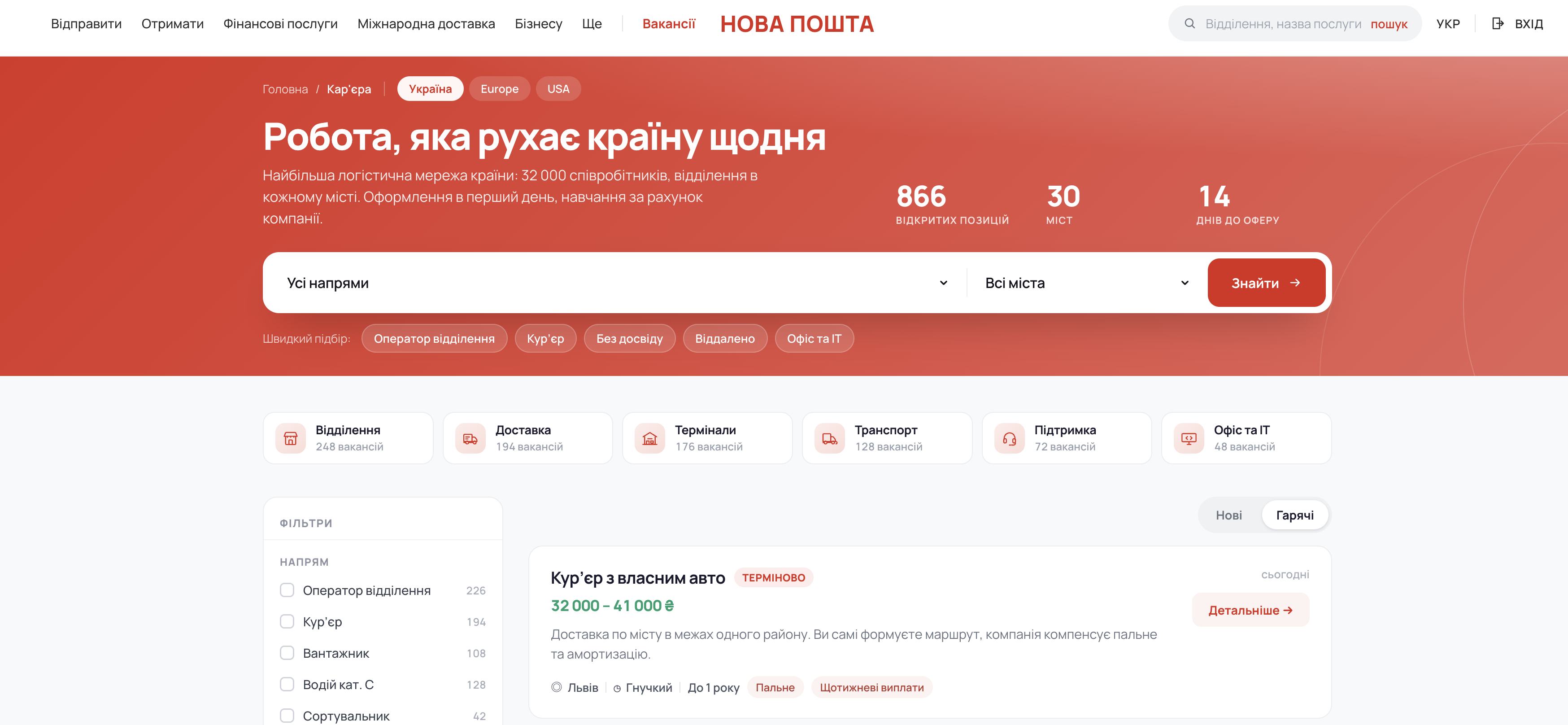The height and width of the screenshot is (725, 1568).
Task: Click the Головна breadcrumb link
Action: click(285, 89)
